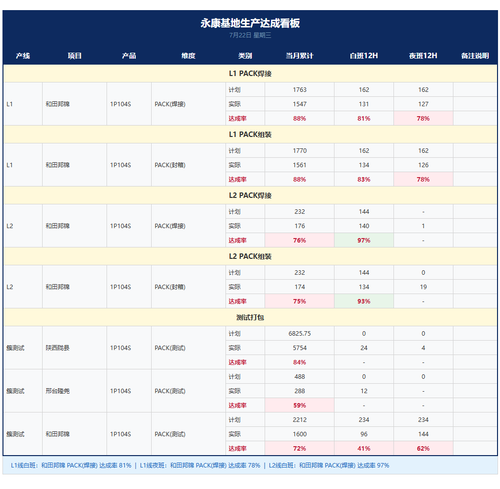The image size is (500, 489).
Task: Click the 81% day shift rate cell
Action: pyautogui.click(x=364, y=118)
